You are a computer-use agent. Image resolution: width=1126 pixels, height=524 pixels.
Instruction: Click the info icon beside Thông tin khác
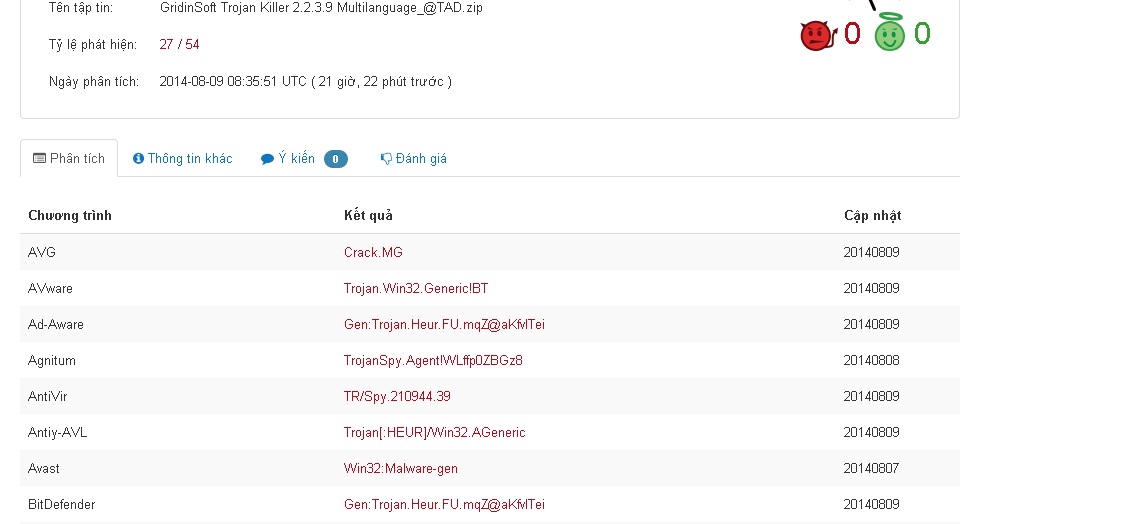[139, 159]
